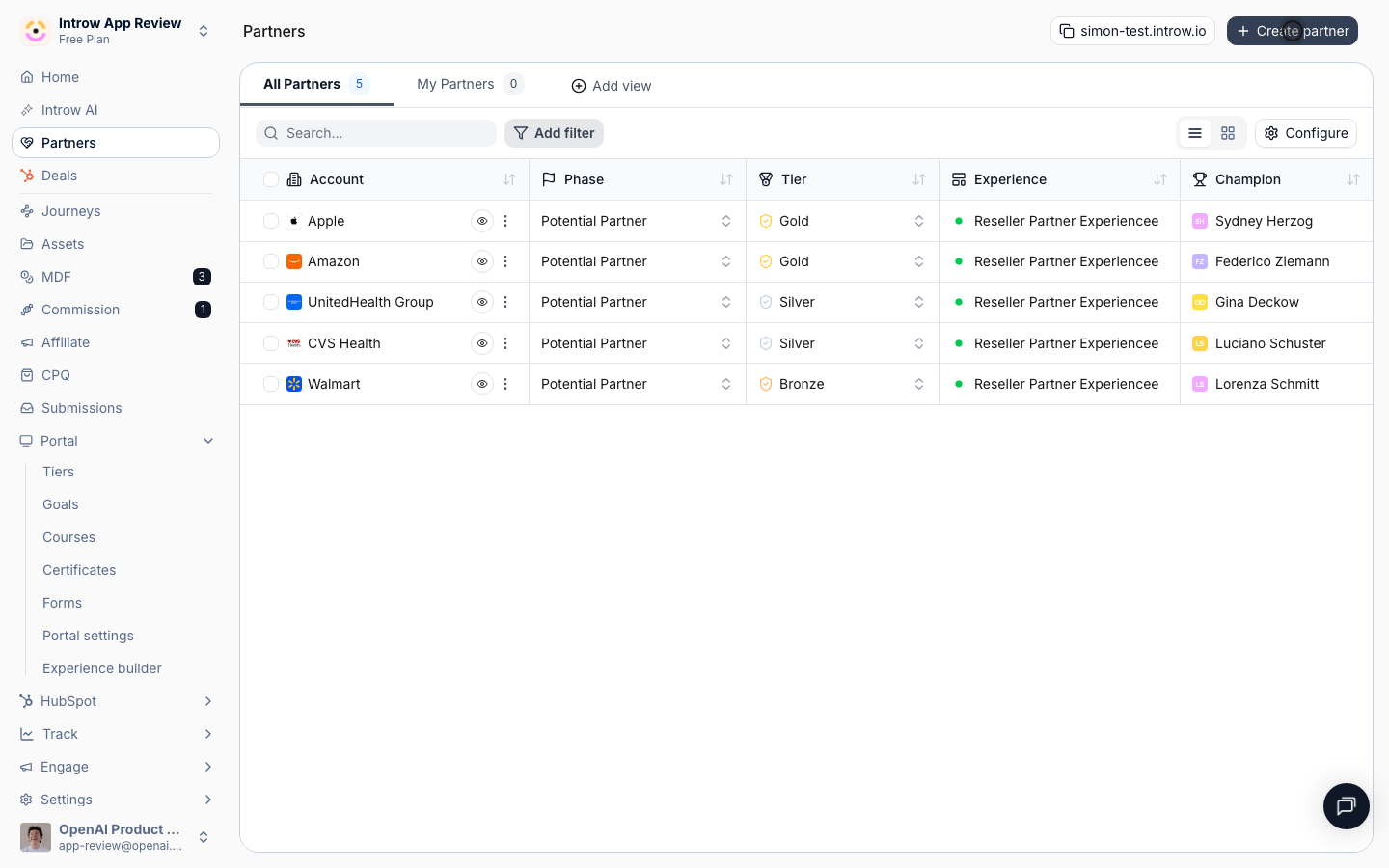Go to Experience builder under Portal
This screenshot has width=1389, height=868.
(101, 668)
